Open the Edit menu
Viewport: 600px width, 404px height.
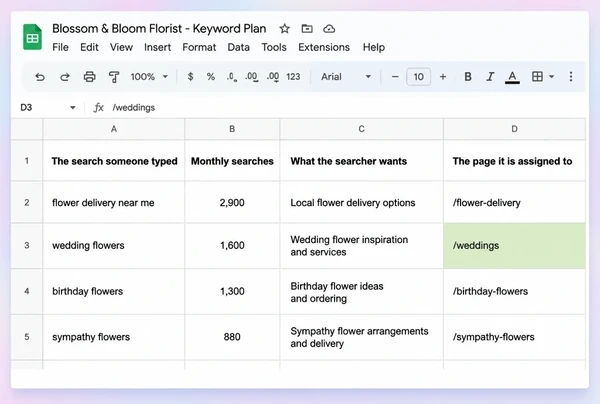(x=89, y=47)
